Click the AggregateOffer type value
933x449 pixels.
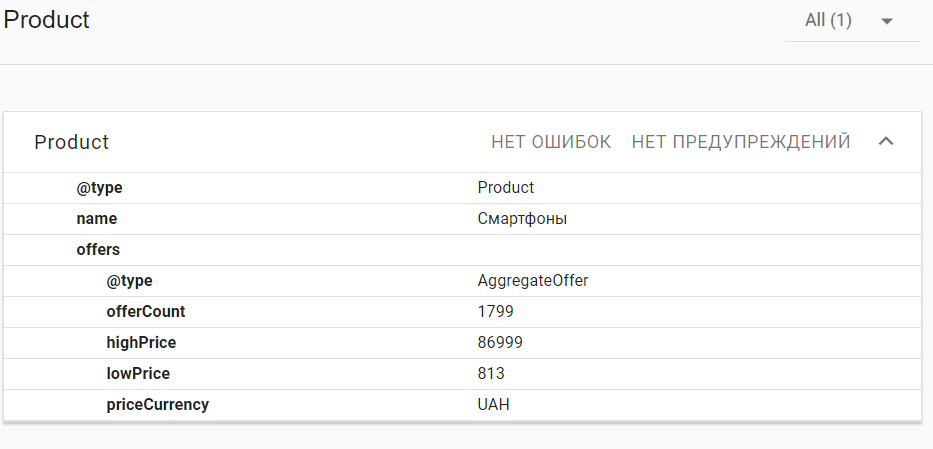(533, 281)
